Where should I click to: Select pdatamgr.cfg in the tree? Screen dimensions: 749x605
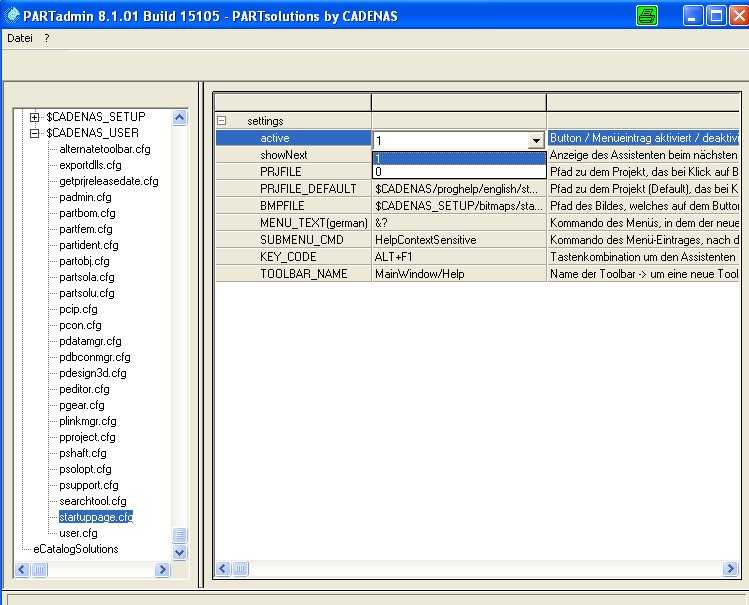click(x=90, y=341)
